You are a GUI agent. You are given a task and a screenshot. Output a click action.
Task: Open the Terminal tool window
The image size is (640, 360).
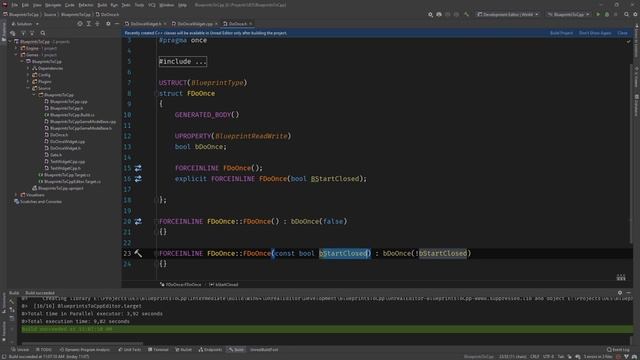point(158,350)
